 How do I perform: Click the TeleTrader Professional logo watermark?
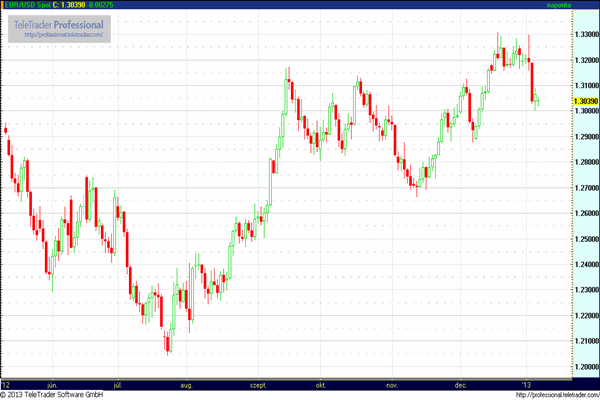coord(59,23)
